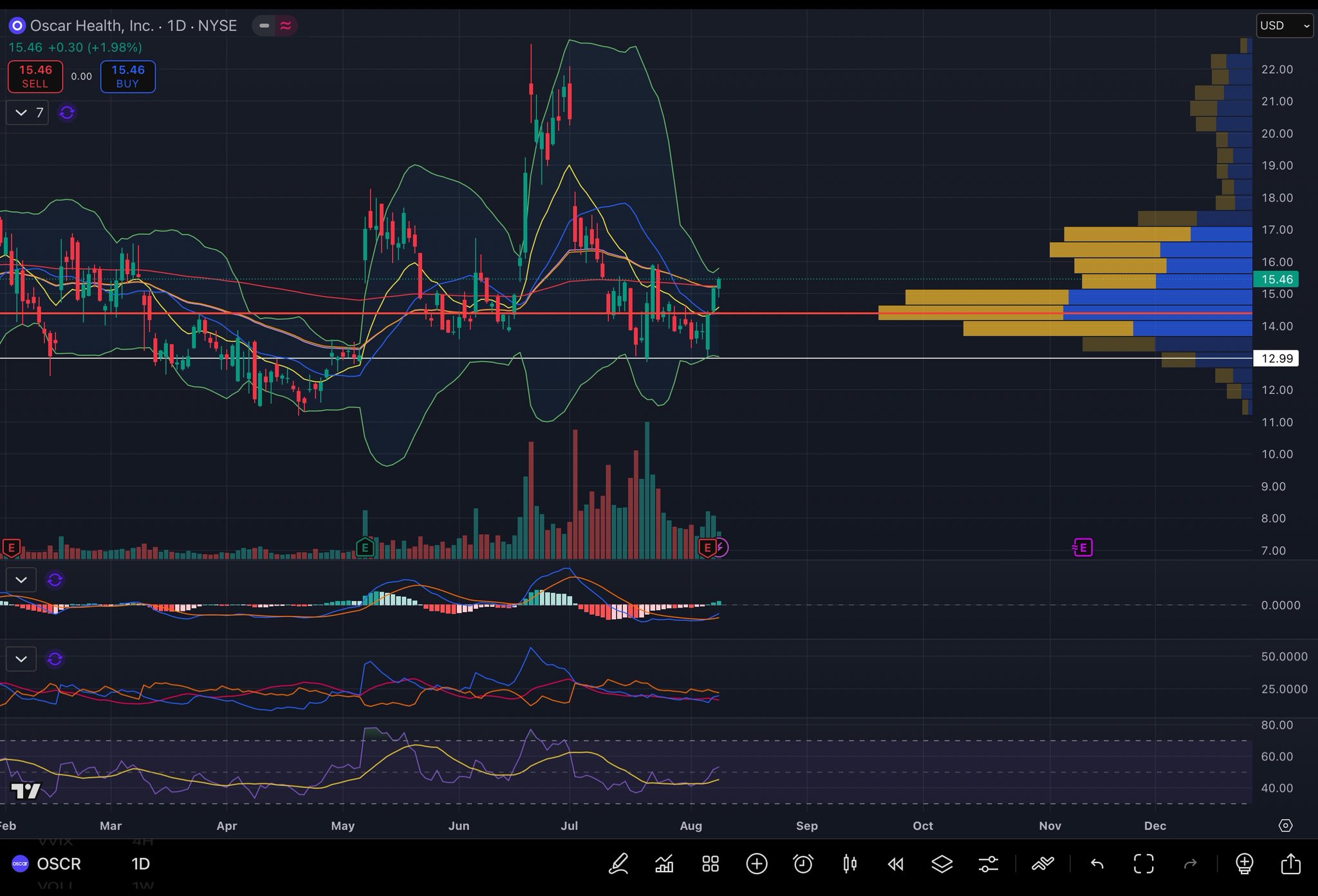Toggle the pink wavy pill next to symbol title

point(286,26)
